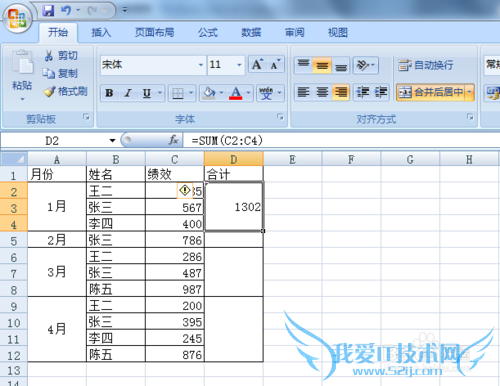Select cell with value 786
The height and width of the screenshot is (386, 500).
tap(175, 240)
